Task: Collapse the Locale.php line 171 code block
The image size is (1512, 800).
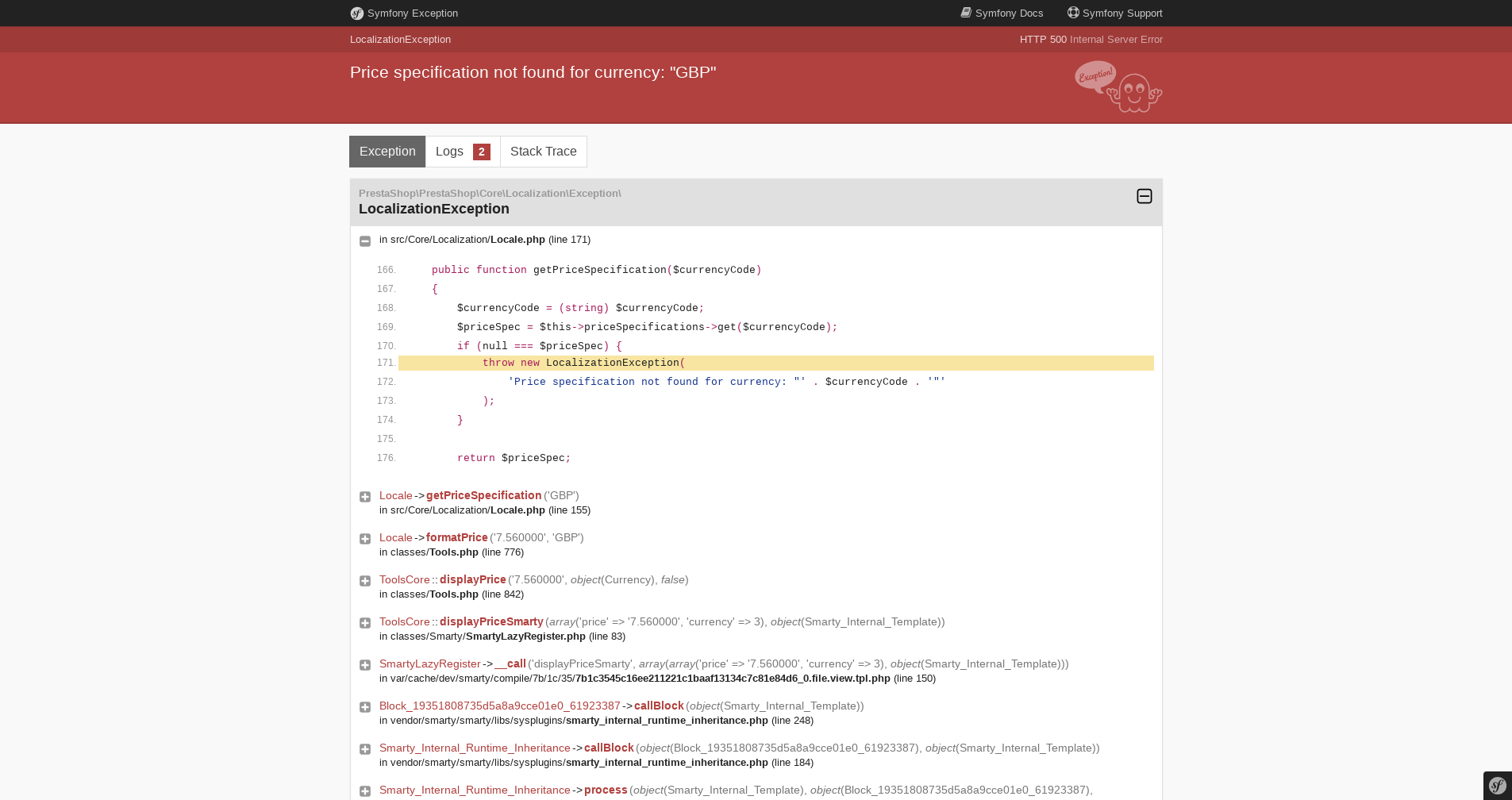Action: click(365, 241)
